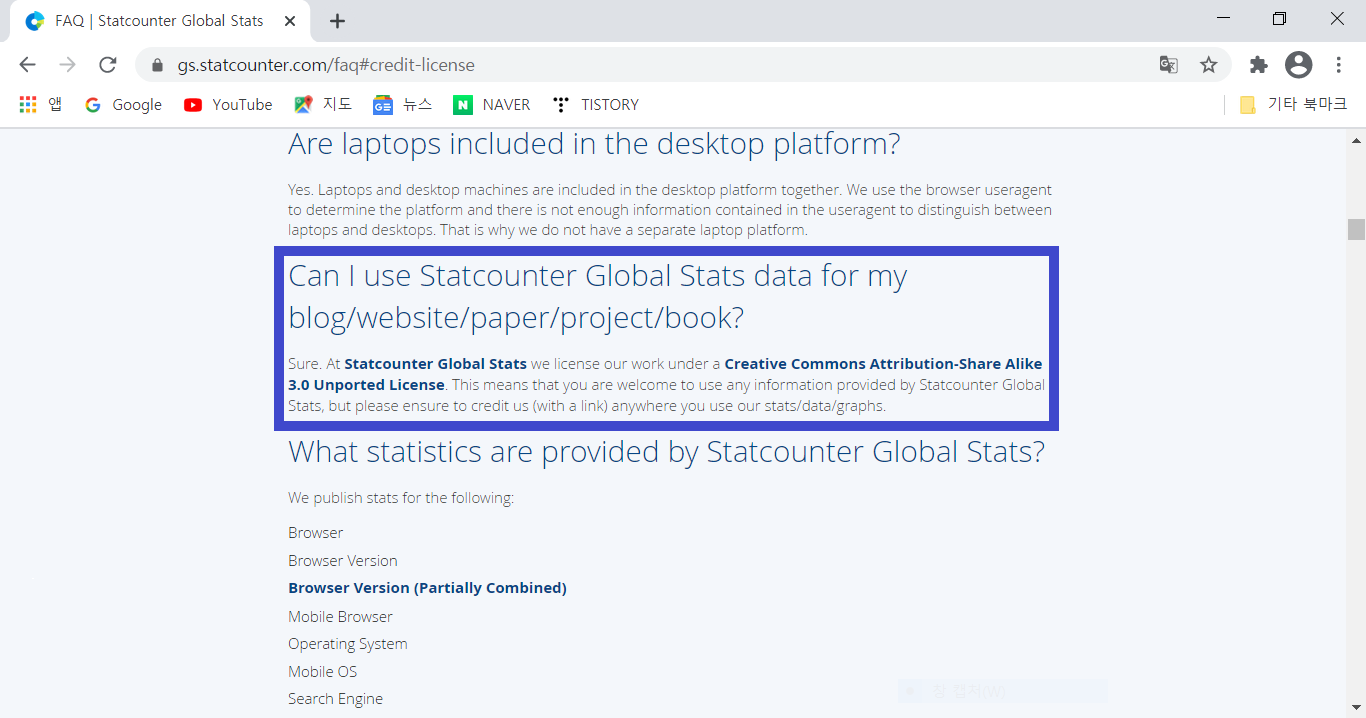Click the heading about using Statcounter Global Stats data
The image size is (1366, 718).
coord(597,297)
